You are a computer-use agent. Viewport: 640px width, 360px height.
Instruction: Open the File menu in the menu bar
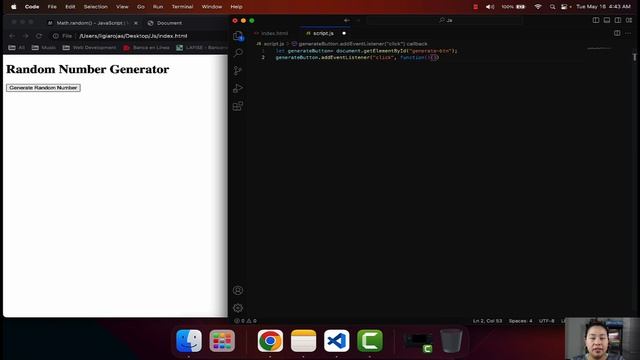click(x=52, y=7)
